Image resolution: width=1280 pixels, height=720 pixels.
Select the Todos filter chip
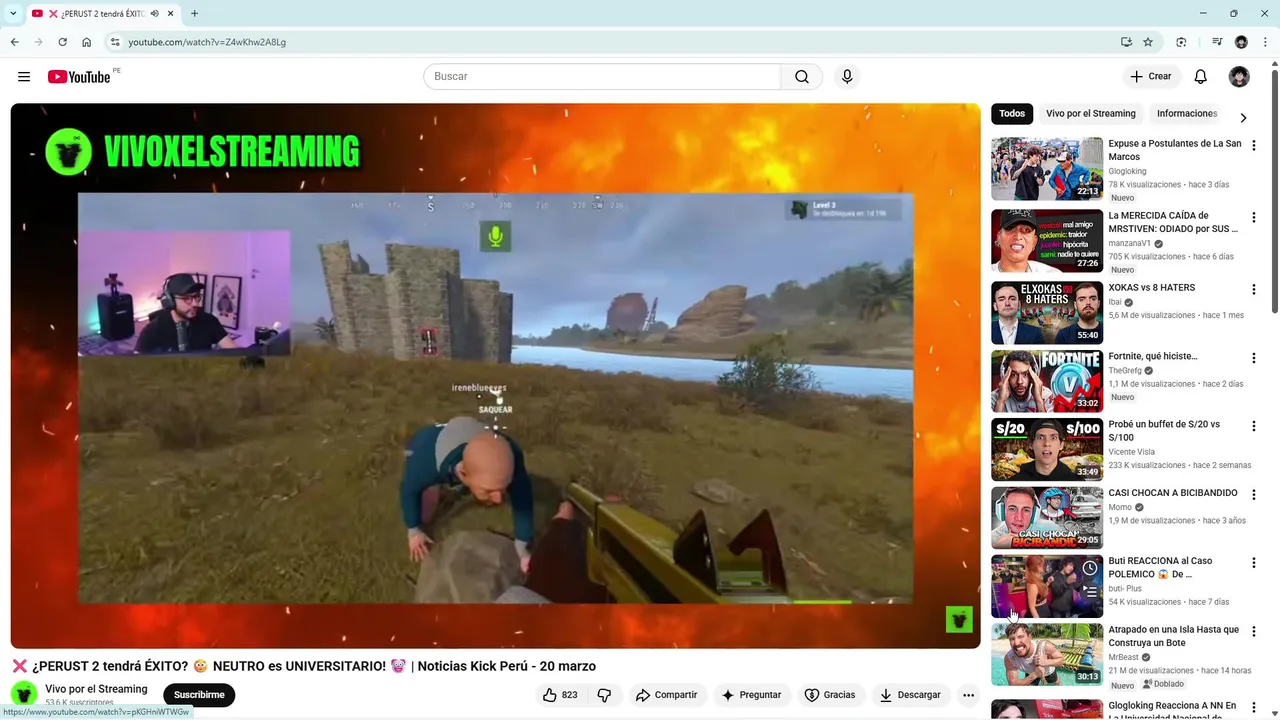[1012, 114]
